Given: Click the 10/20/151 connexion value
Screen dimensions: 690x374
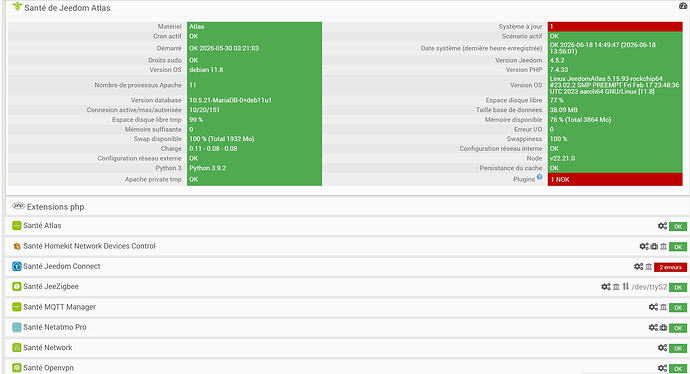Looking at the screenshot, I should coord(205,110).
